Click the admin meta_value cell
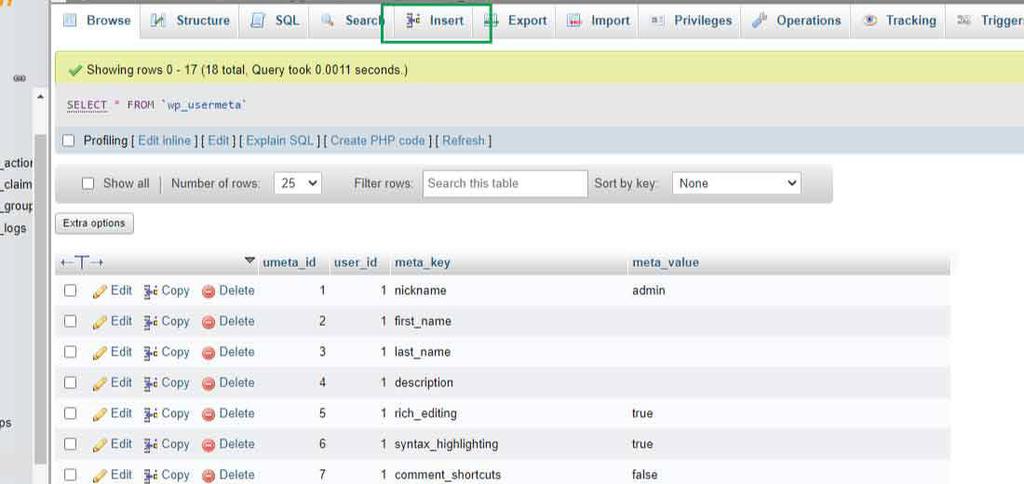Screen dimensions: 1024x484 (x=648, y=291)
